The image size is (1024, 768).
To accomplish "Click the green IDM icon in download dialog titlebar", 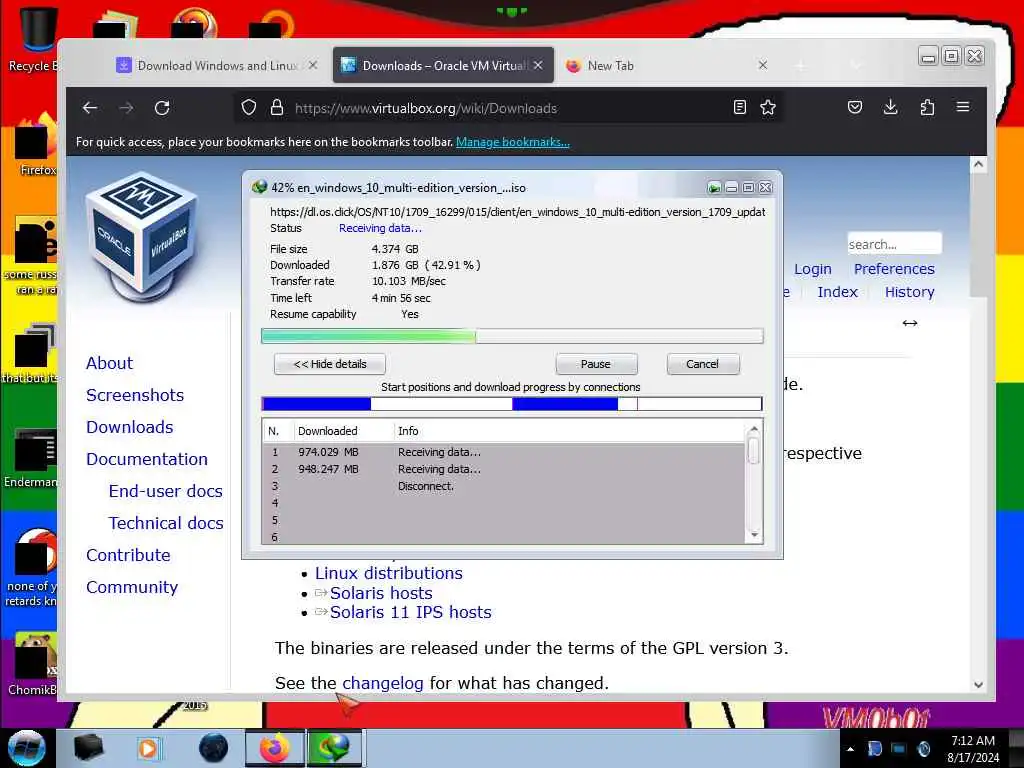I will coord(259,187).
